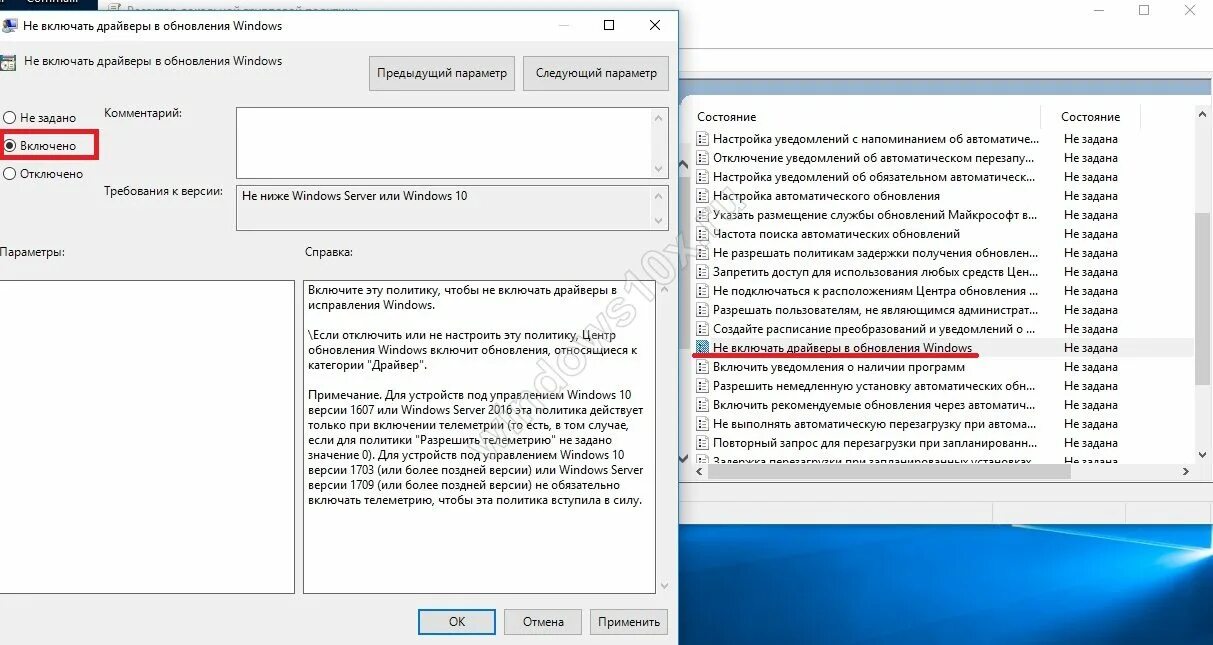The width and height of the screenshot is (1213, 645).
Task: Click the icon of 'Не выполнять автоматическую перезагрузку' row
Action: pos(702,424)
